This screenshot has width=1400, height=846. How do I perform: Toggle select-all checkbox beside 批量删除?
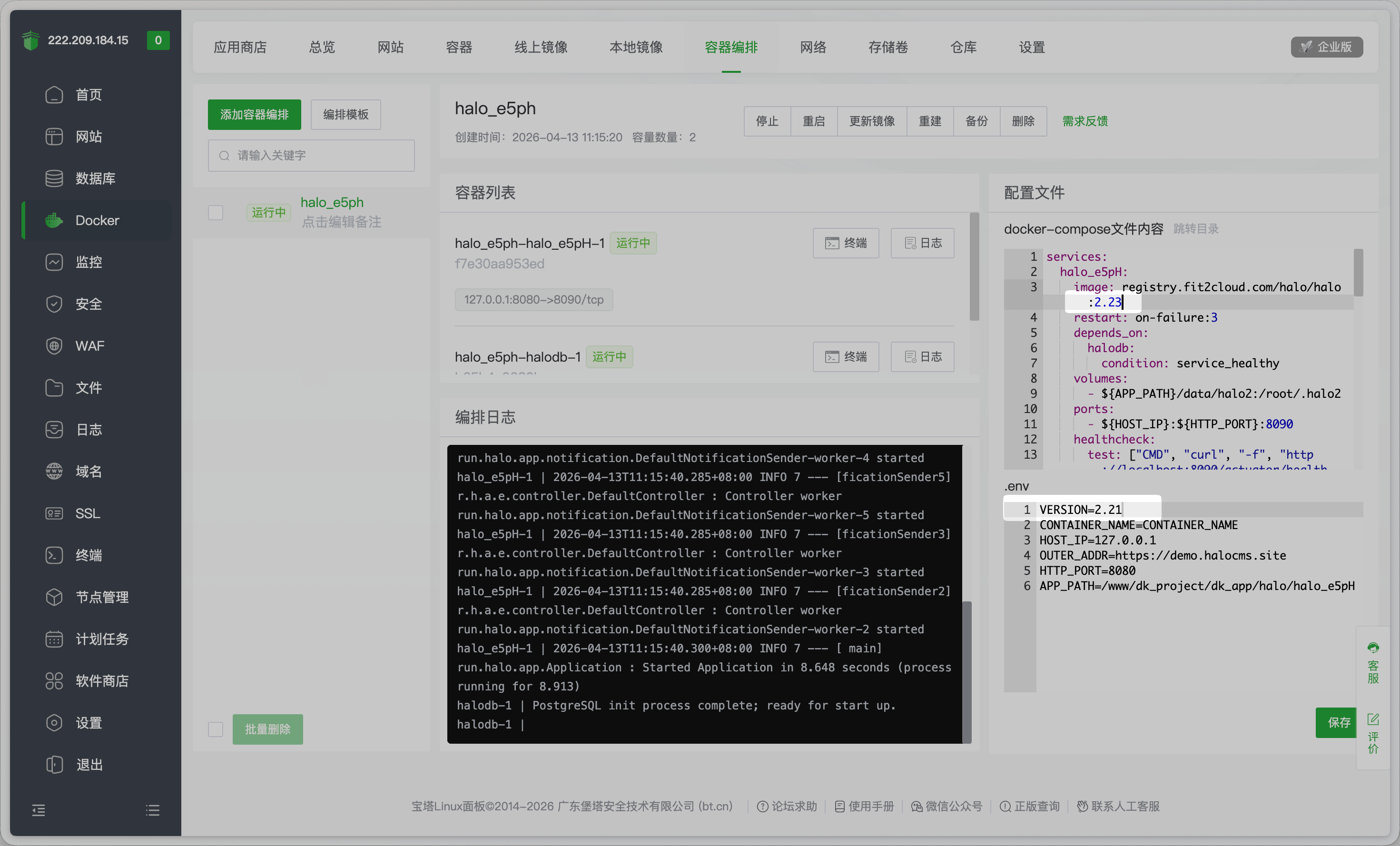click(216, 729)
